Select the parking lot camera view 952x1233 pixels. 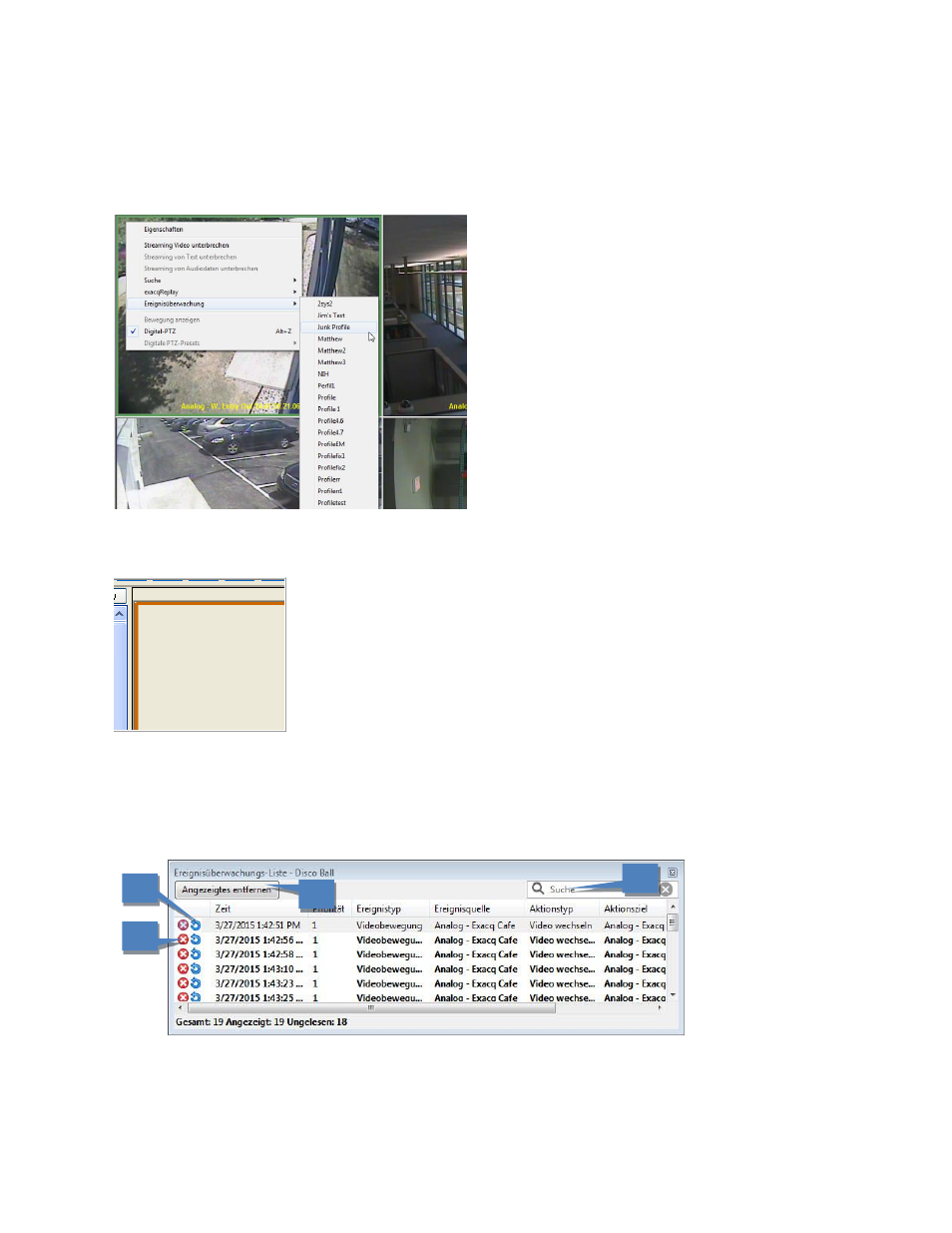click(208, 463)
